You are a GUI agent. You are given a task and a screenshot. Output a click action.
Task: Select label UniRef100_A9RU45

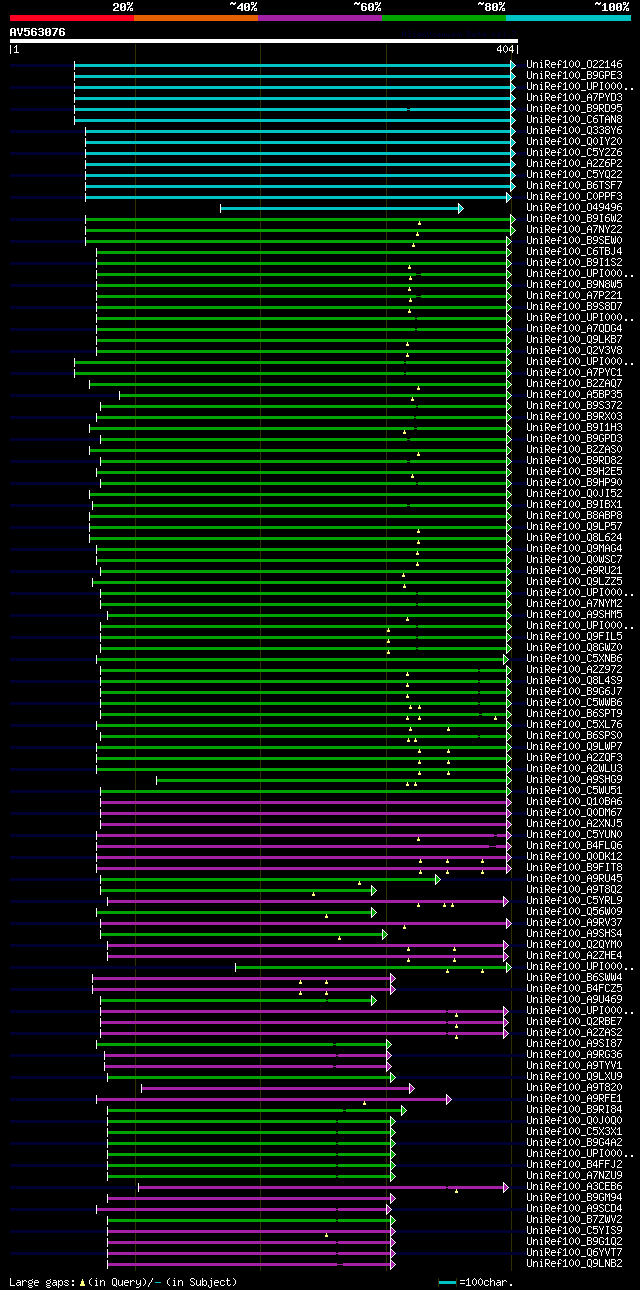click(x=574, y=878)
